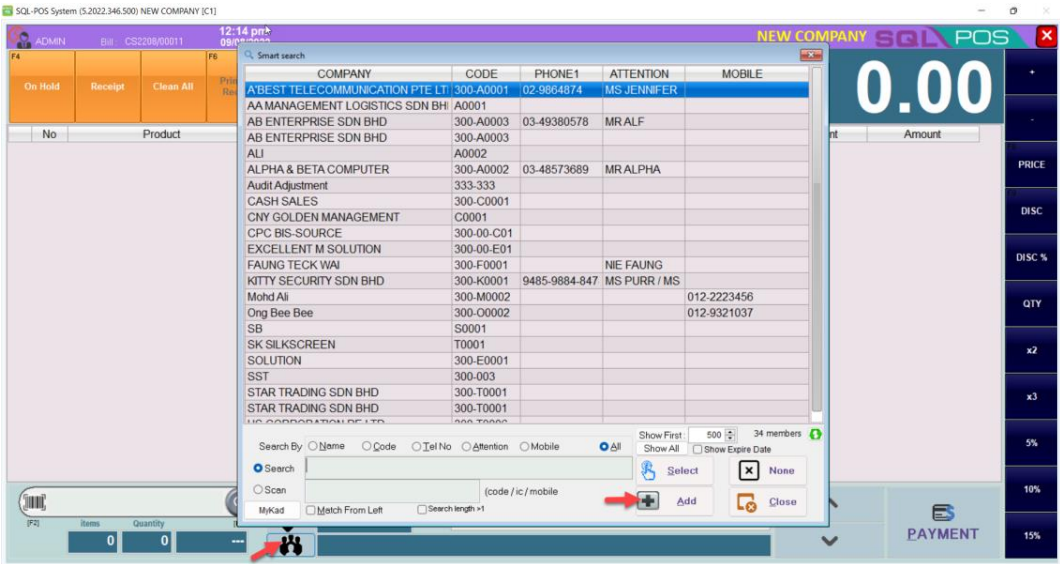The width and height of the screenshot is (1060, 564).
Task: Tick the Show Expire Date checkbox
Action: [x=697, y=450]
